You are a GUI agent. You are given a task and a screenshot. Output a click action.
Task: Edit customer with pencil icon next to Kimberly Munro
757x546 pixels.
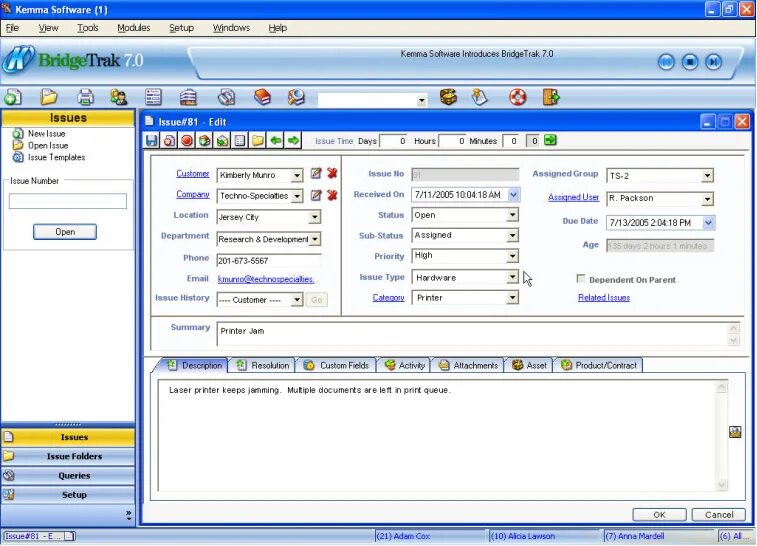click(x=316, y=173)
